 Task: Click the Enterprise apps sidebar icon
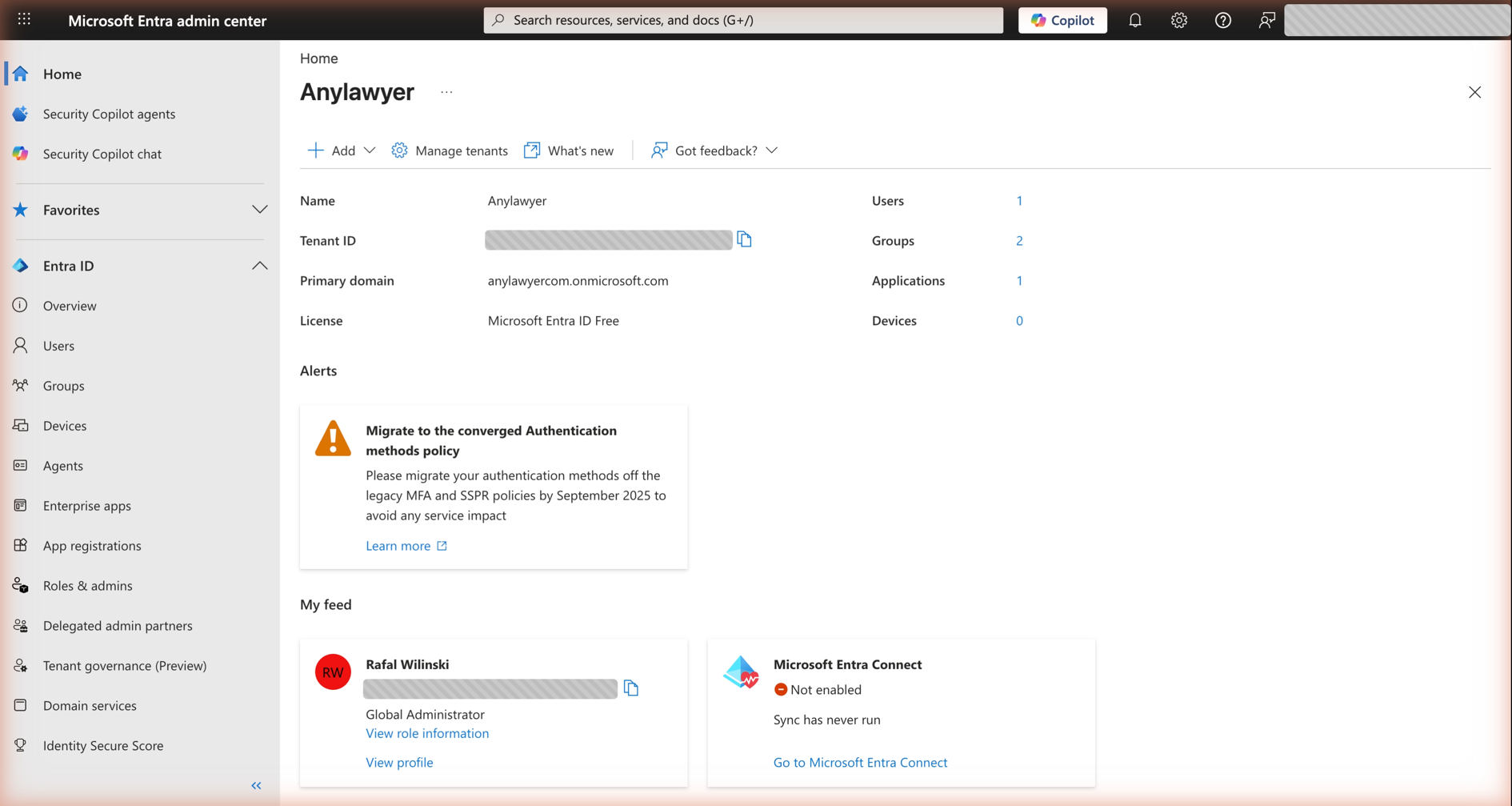coord(21,505)
